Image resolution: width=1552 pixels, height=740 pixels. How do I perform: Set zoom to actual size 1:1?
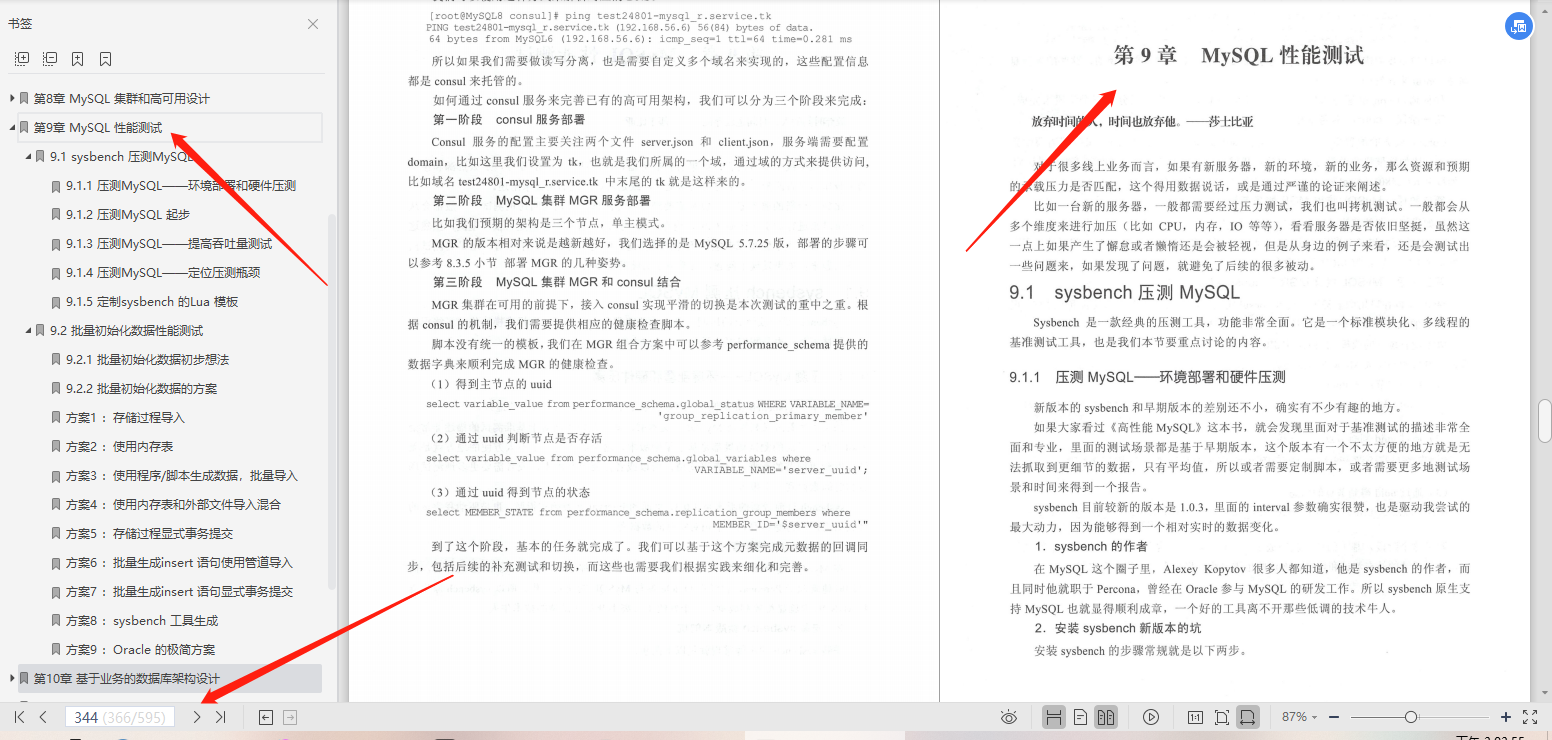(x=1195, y=717)
